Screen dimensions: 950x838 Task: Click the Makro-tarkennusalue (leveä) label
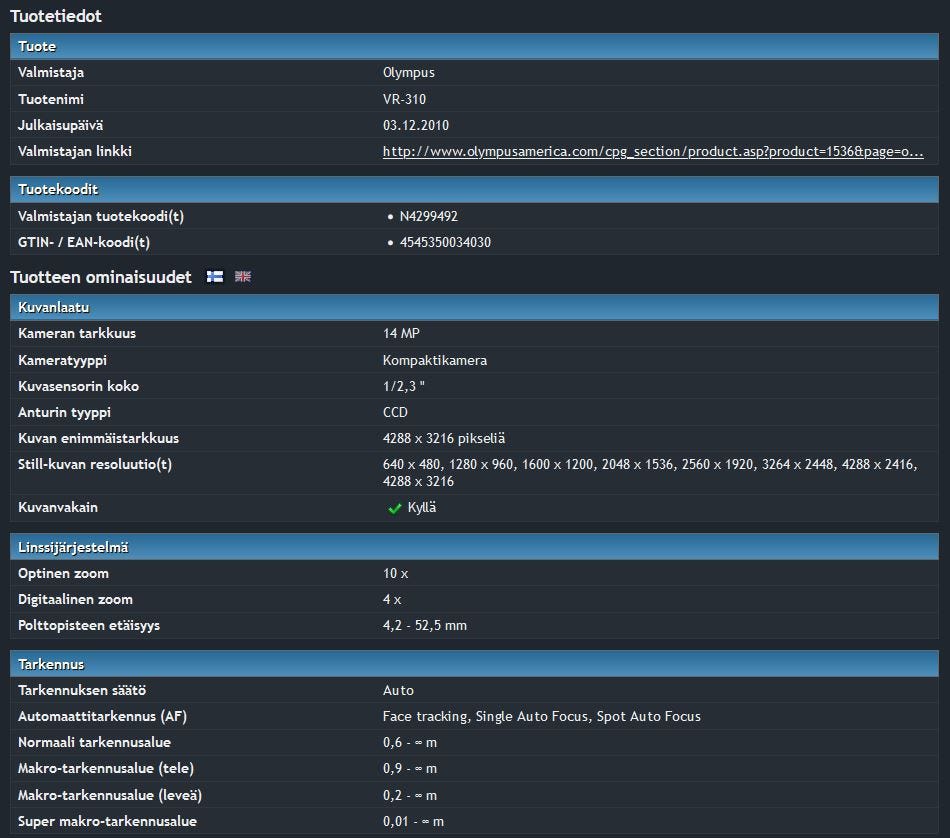pos(110,795)
